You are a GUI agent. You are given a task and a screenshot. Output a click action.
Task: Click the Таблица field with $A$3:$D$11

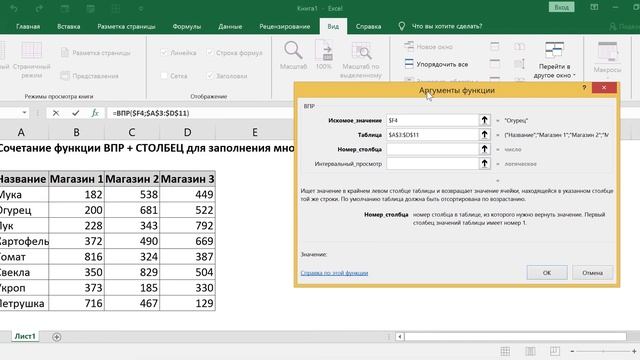click(x=432, y=134)
